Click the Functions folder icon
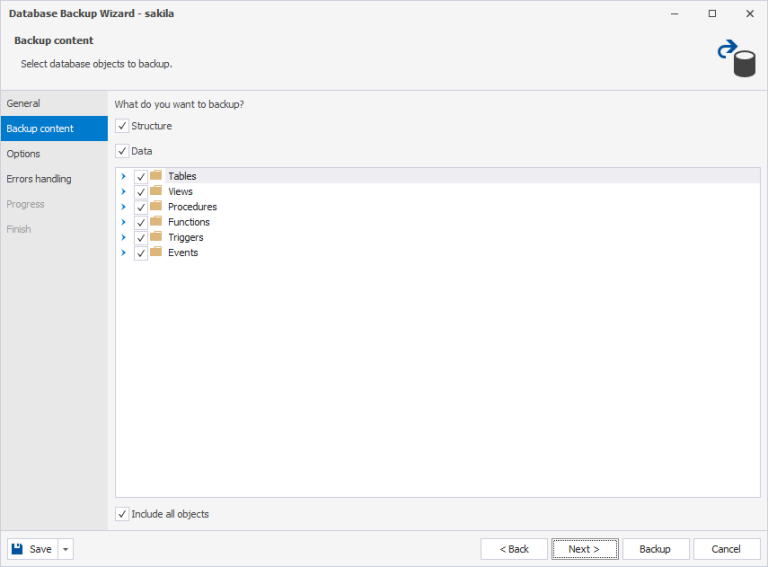 pyautogui.click(x=156, y=222)
